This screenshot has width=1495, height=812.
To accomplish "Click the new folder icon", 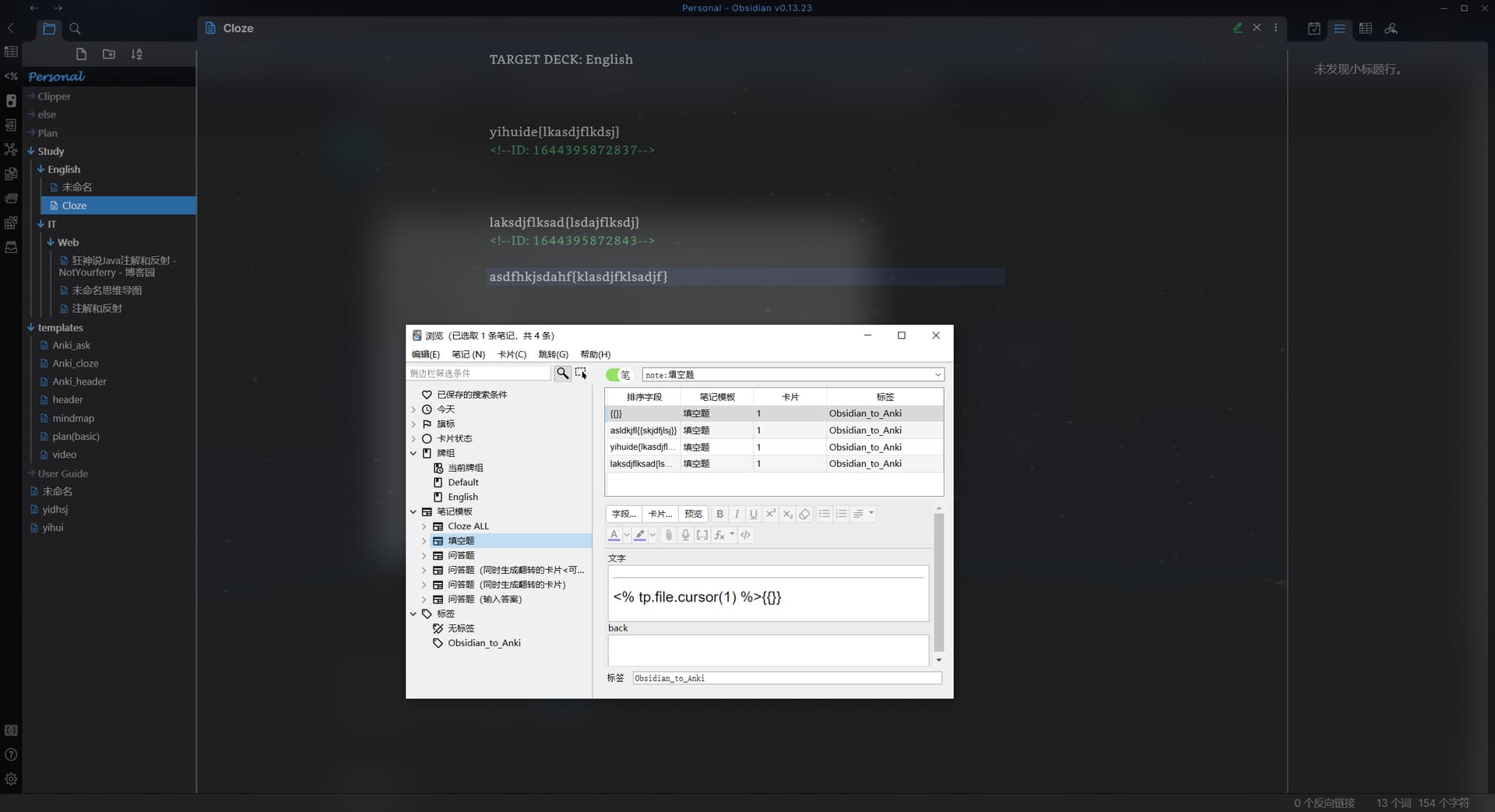I will (x=109, y=54).
